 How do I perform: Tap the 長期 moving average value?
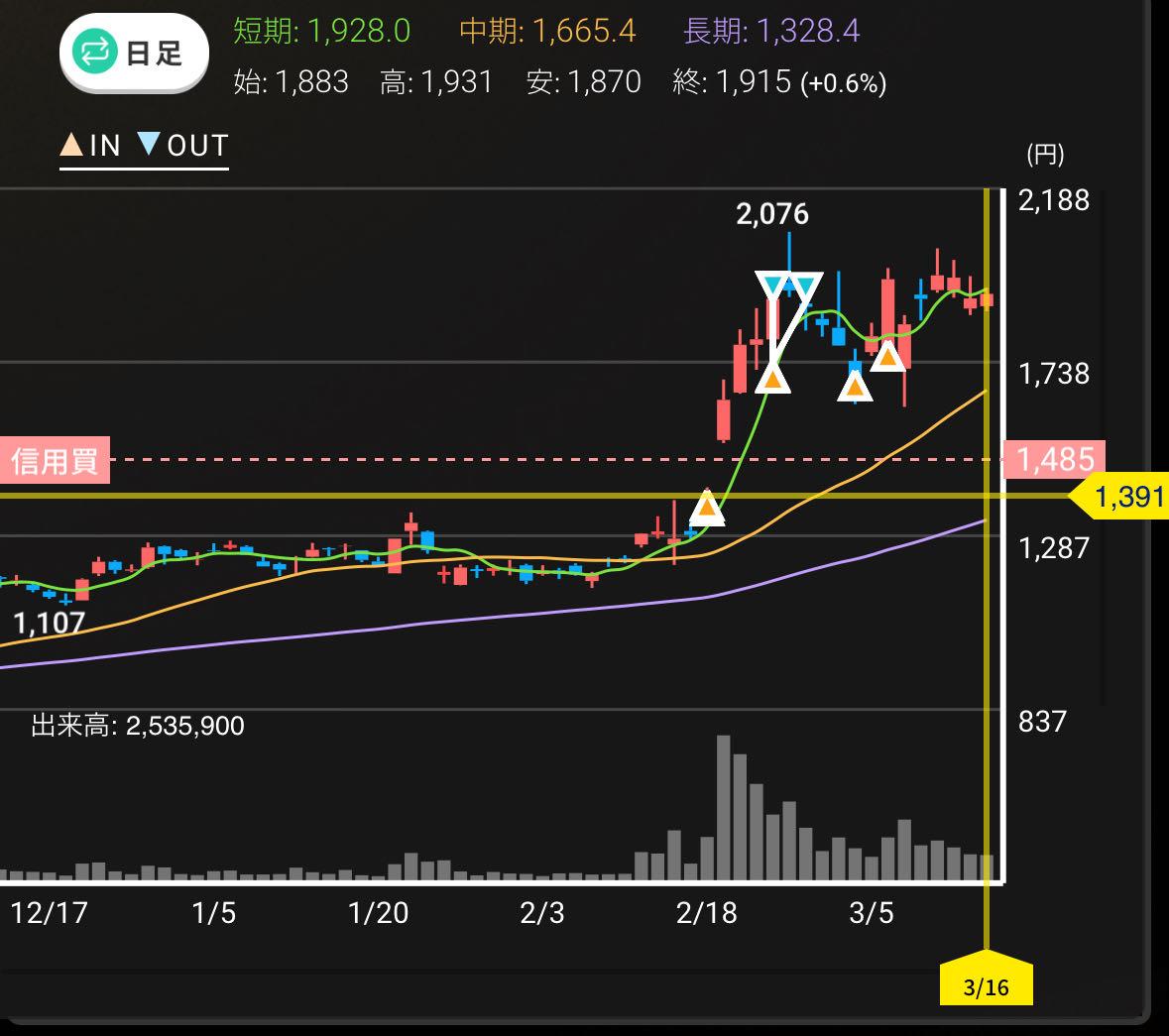(x=771, y=32)
